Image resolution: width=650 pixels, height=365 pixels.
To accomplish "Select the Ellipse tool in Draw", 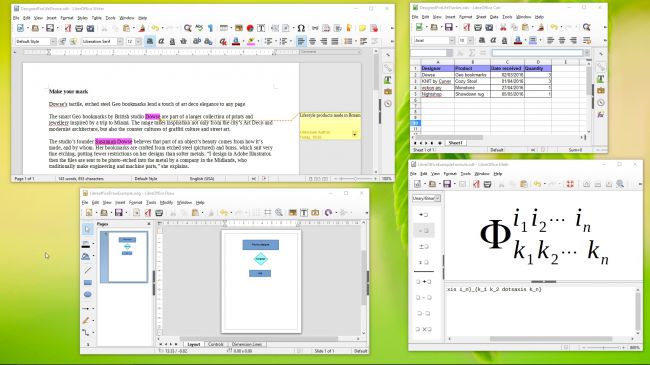I will (87, 294).
